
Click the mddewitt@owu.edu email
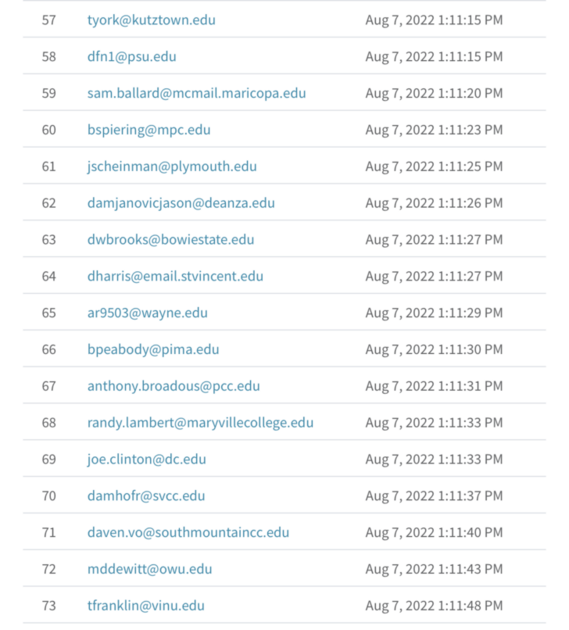(x=149, y=569)
